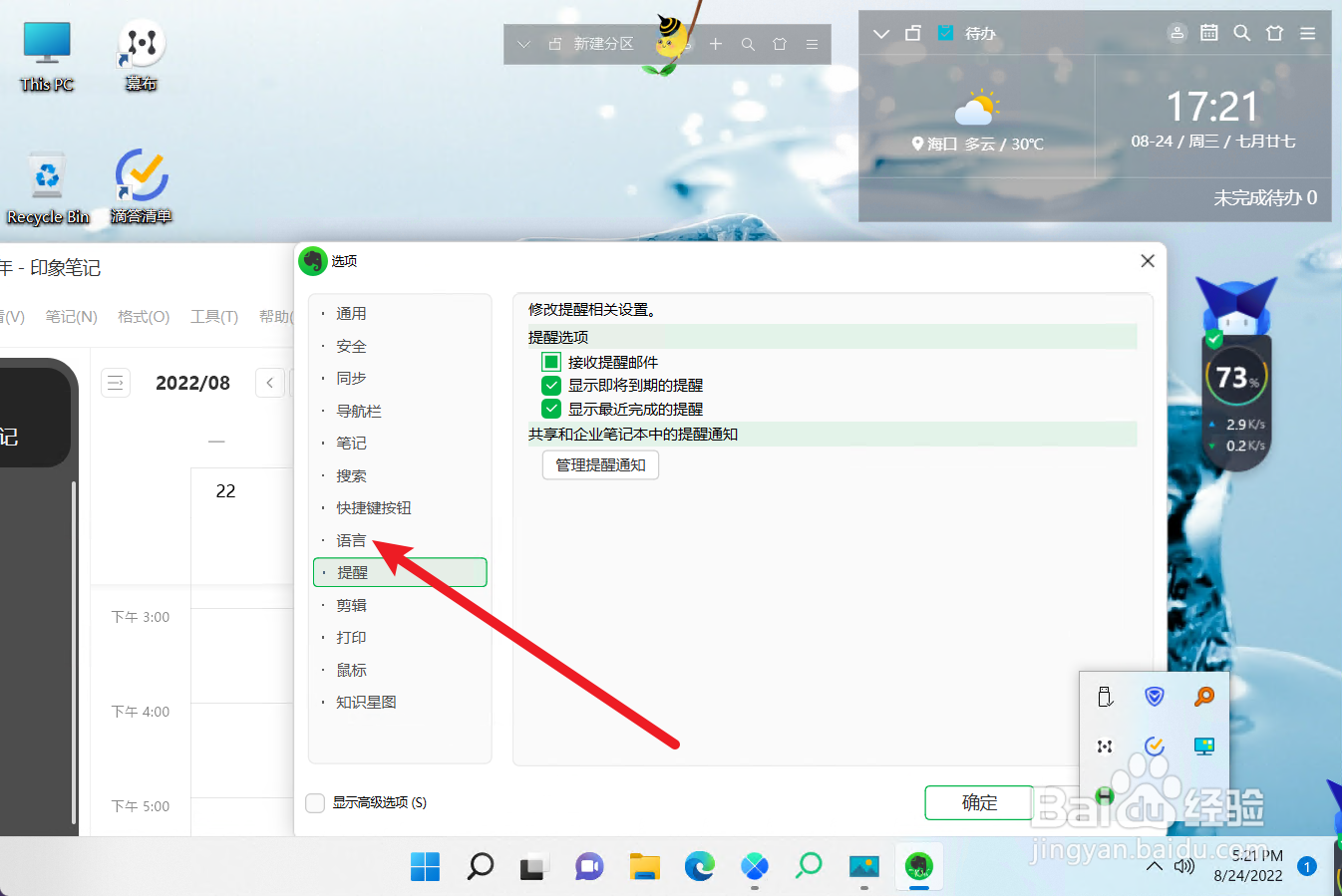Open the 幕布 desktop shortcut
The height and width of the screenshot is (896, 1342).
point(141,57)
